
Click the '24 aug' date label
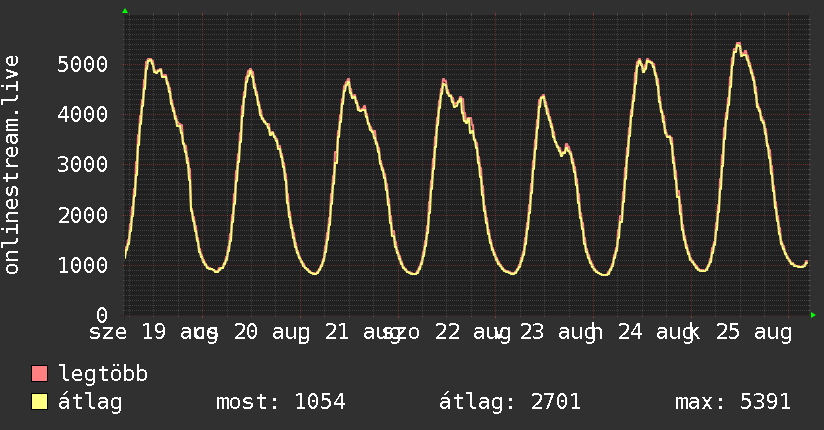click(658, 333)
